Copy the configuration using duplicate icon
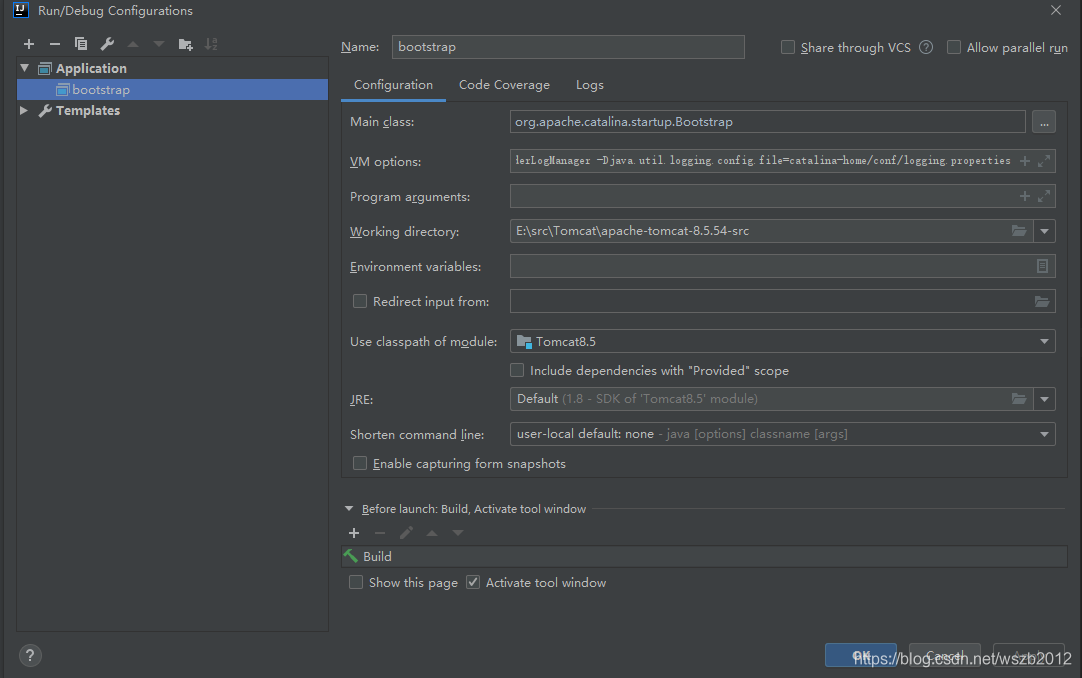The width and height of the screenshot is (1082, 678). (81, 44)
